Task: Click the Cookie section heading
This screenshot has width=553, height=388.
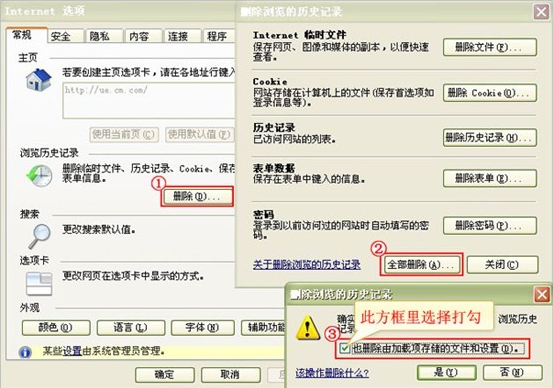Action: (270, 81)
